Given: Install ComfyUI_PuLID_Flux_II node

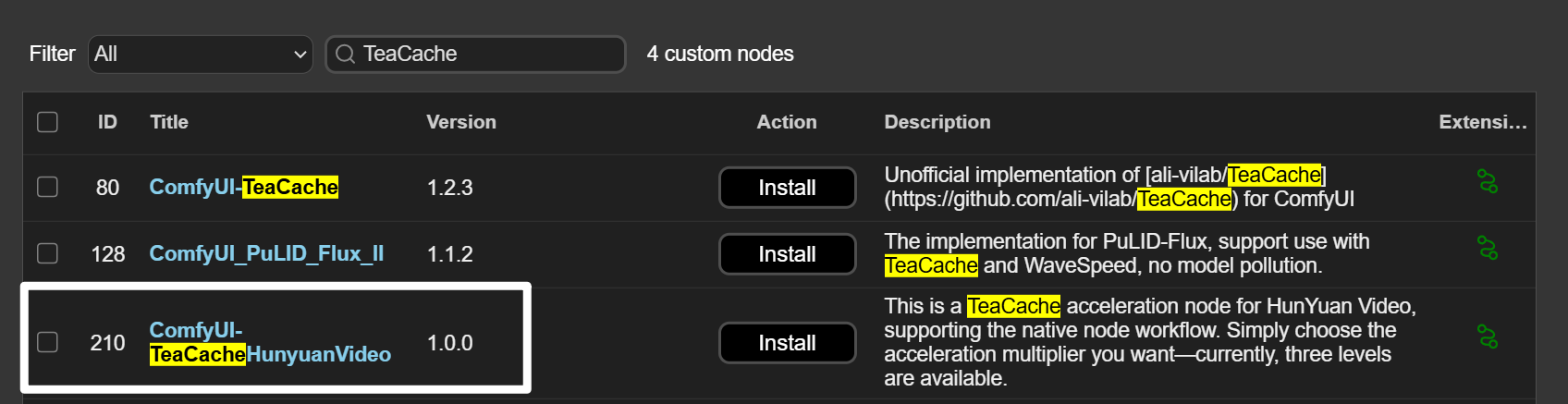Looking at the screenshot, I should (x=787, y=254).
